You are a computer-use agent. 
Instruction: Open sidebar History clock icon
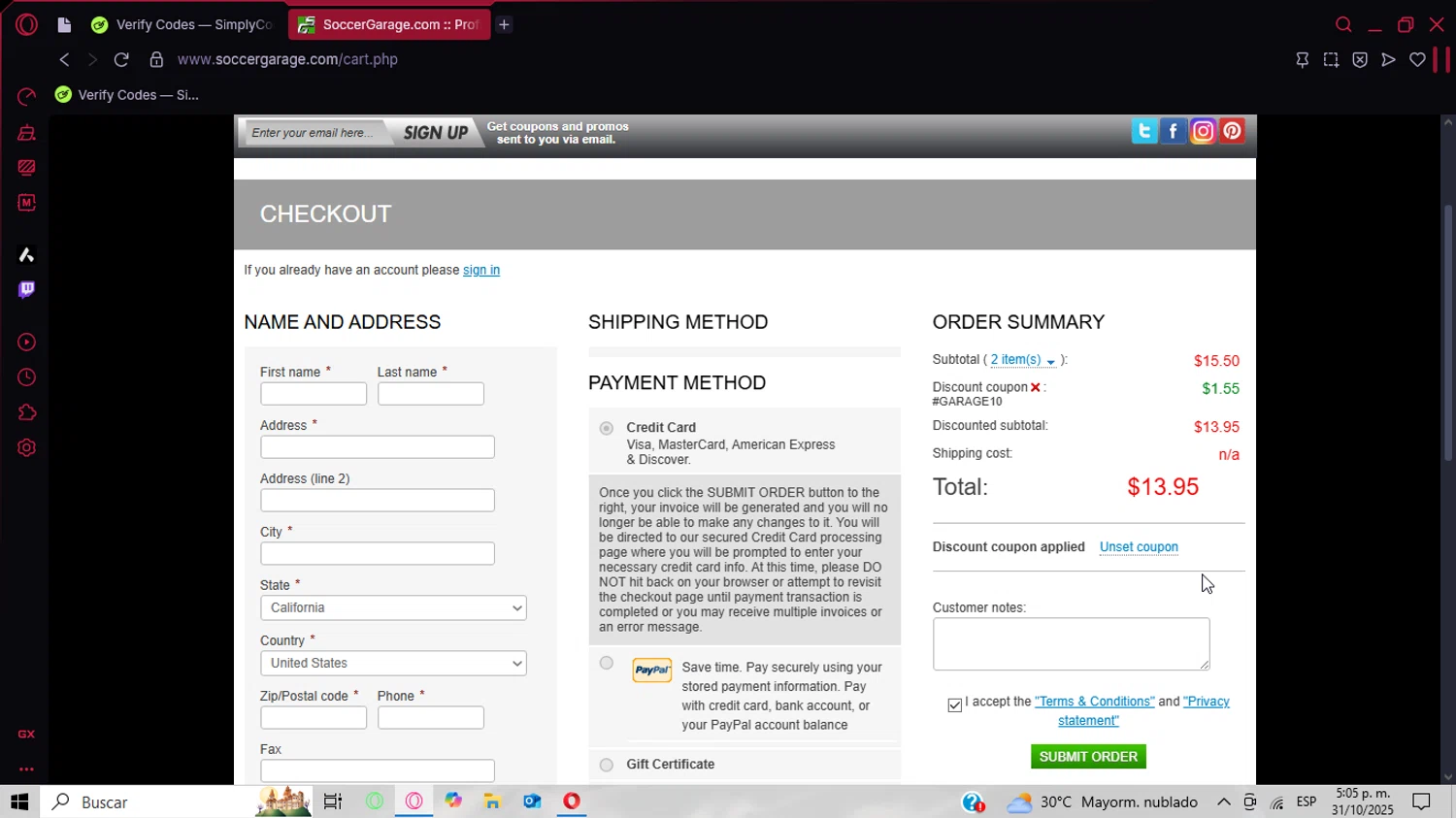26,377
